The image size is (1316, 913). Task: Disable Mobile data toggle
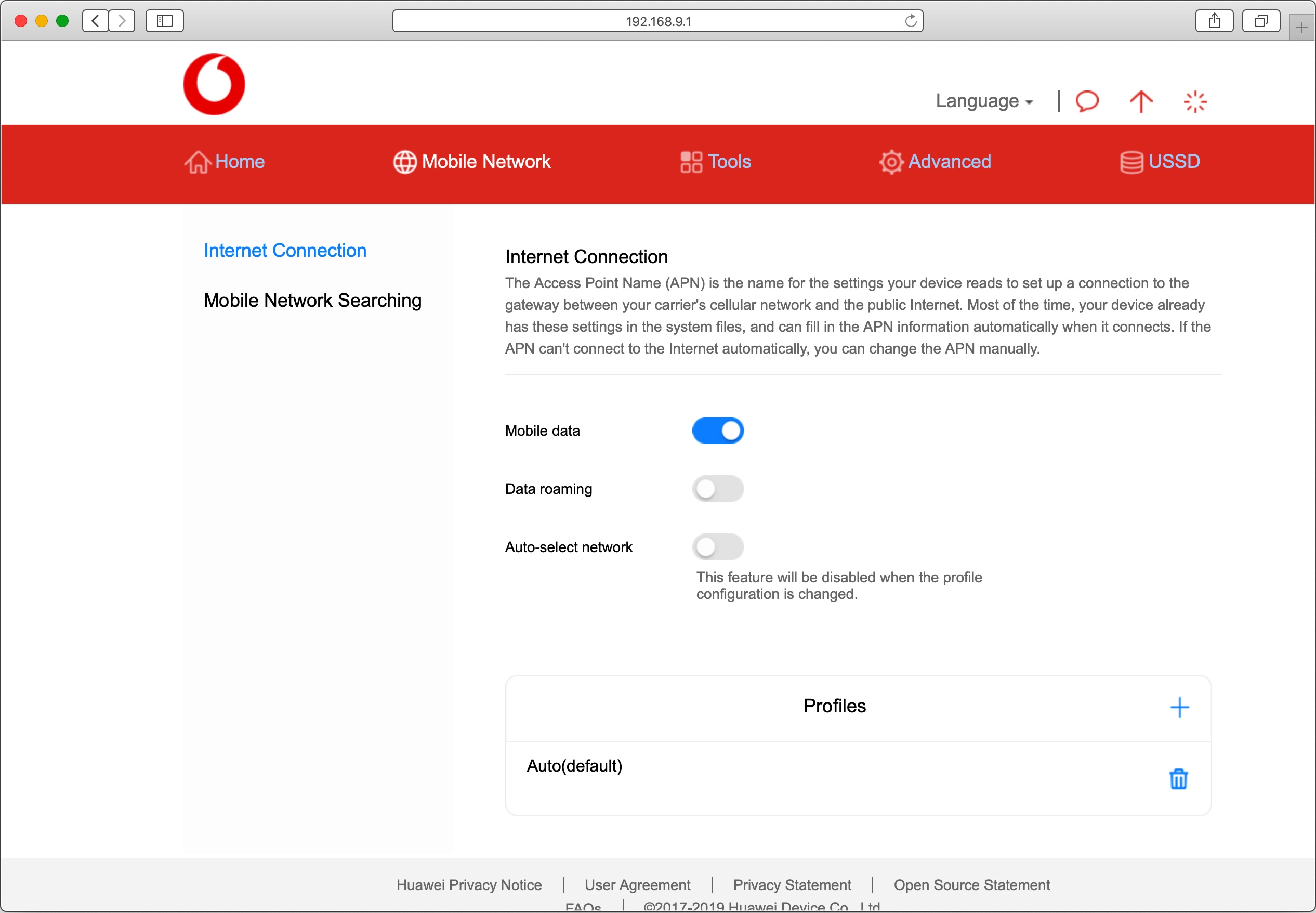pyautogui.click(x=718, y=430)
